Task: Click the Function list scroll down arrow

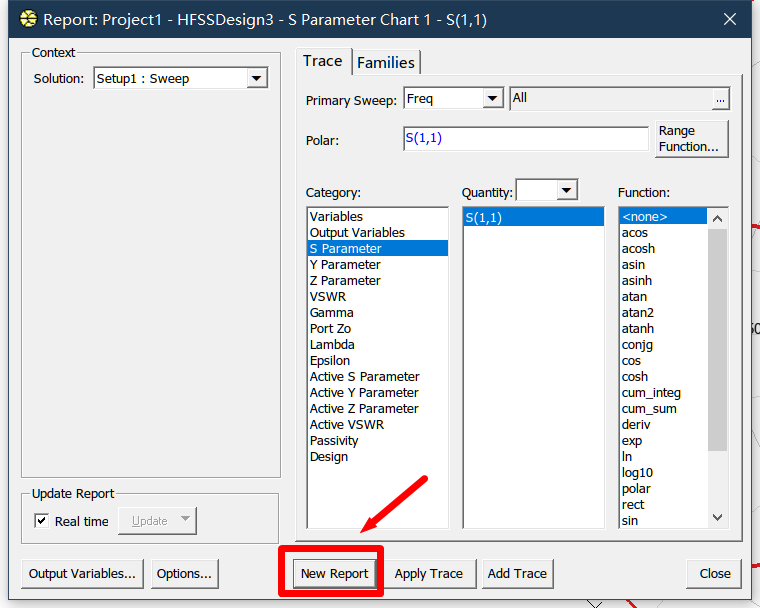Action: pyautogui.click(x=717, y=517)
